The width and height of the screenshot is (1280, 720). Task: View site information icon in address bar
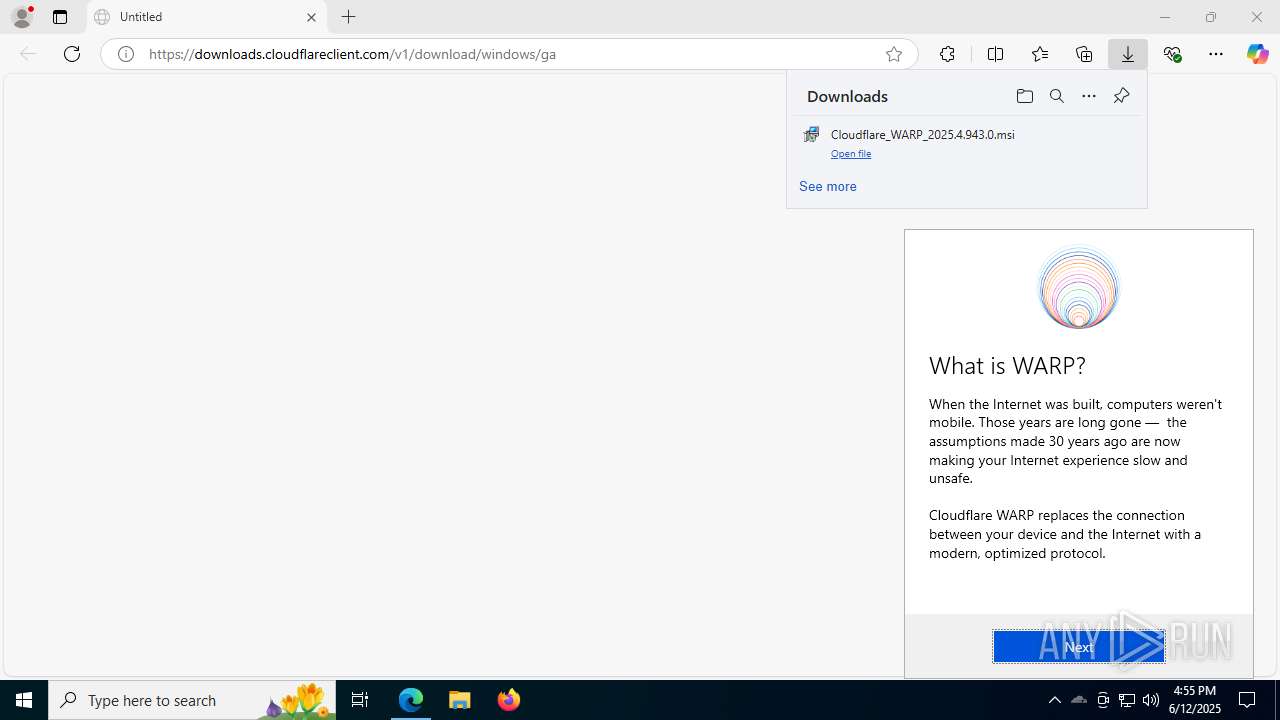pos(126,54)
